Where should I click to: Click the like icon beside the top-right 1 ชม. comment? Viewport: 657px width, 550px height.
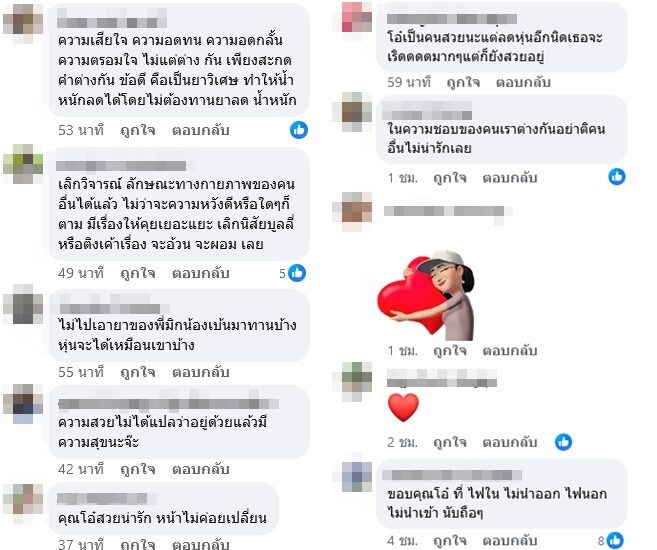click(x=617, y=177)
